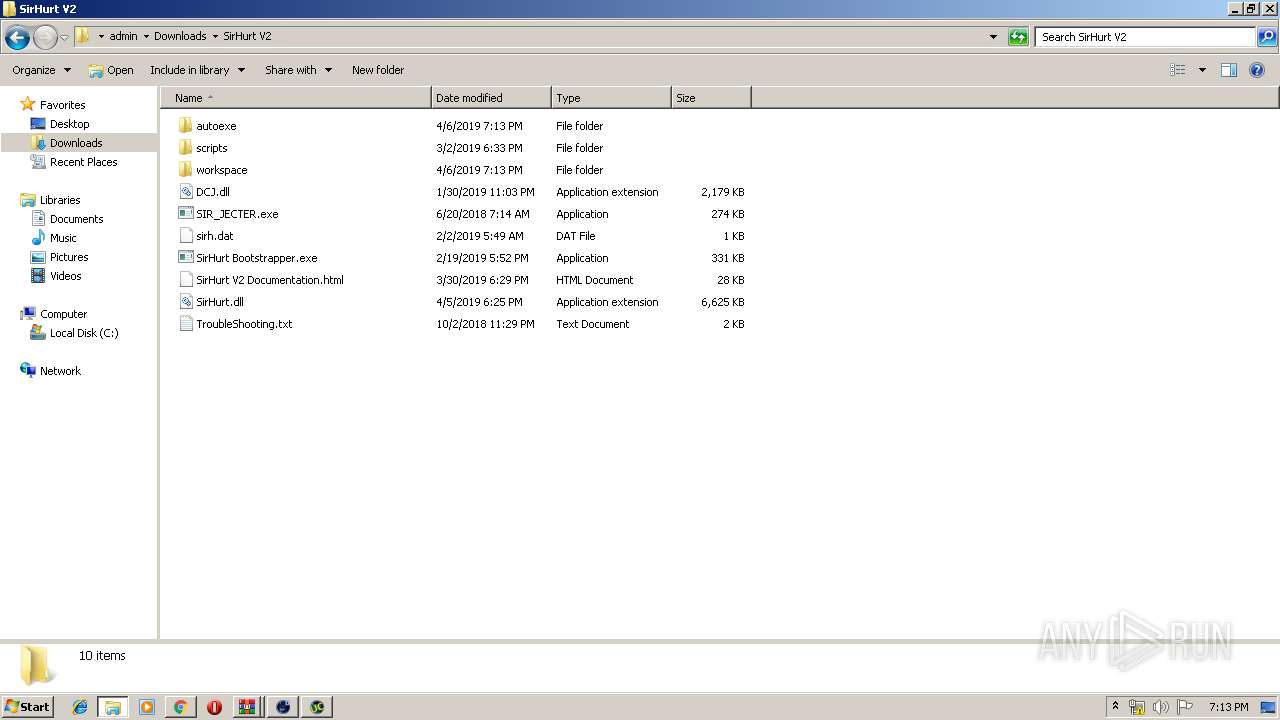1280x720 pixels.
Task: Open Windows Media Player from taskbar
Action: [x=147, y=707]
